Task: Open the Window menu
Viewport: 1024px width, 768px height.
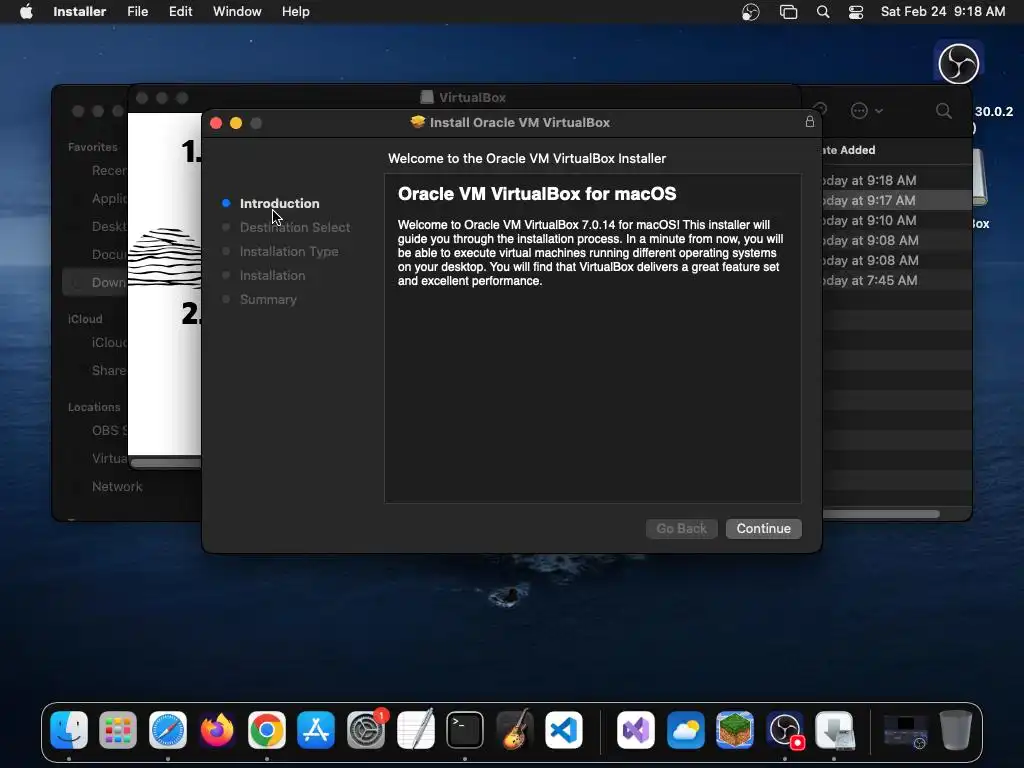Action: click(x=237, y=12)
